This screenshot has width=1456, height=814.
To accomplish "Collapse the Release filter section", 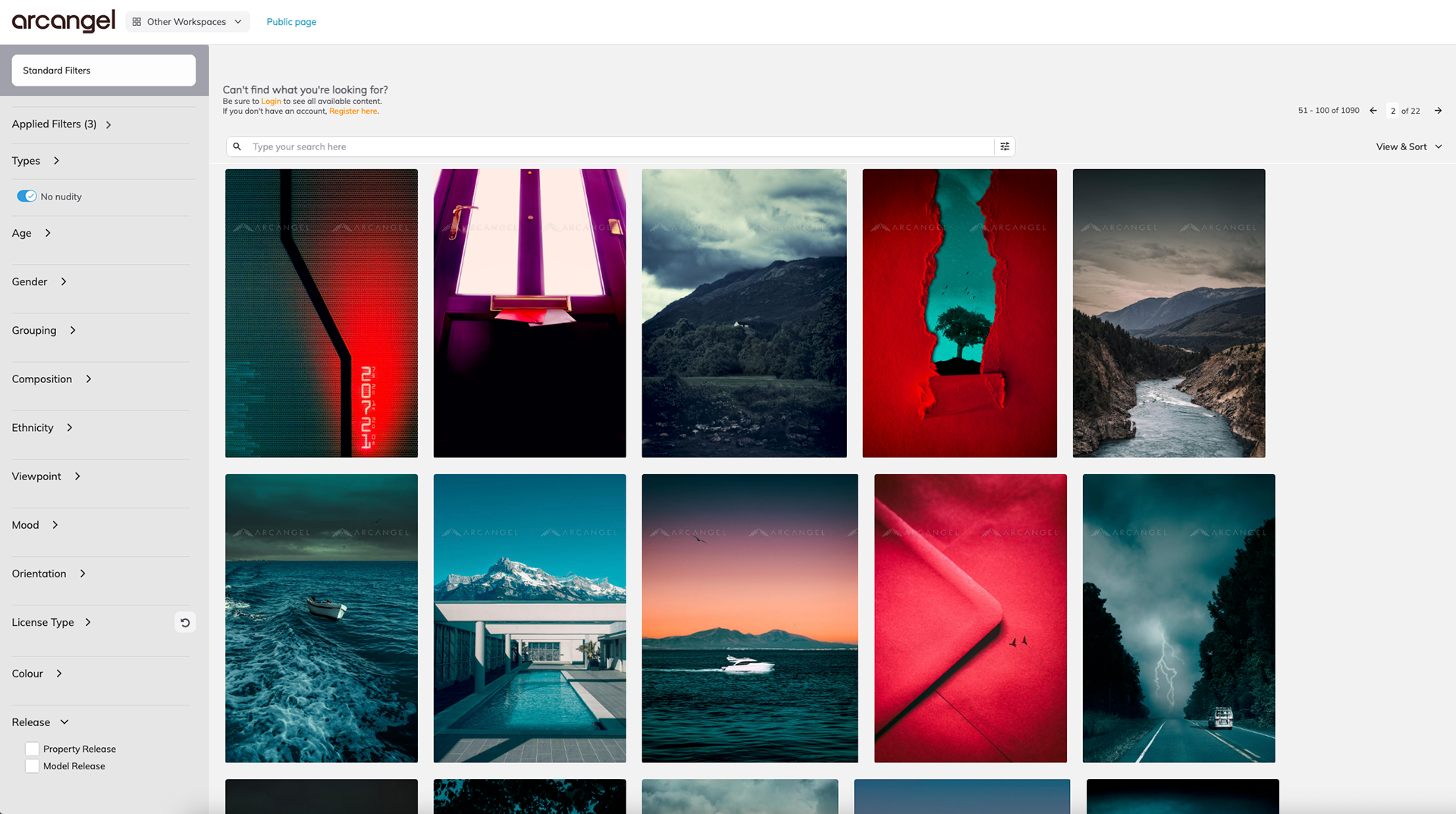I will tap(40, 722).
